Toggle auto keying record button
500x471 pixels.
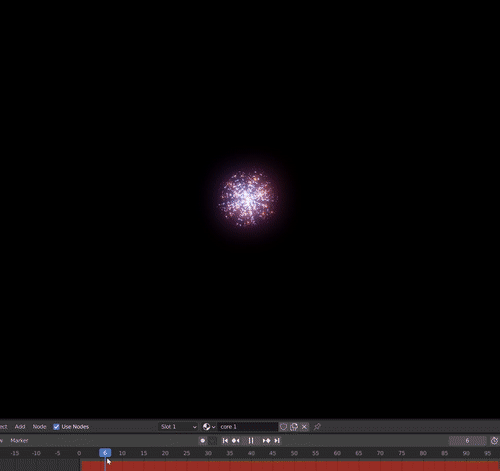(202, 441)
